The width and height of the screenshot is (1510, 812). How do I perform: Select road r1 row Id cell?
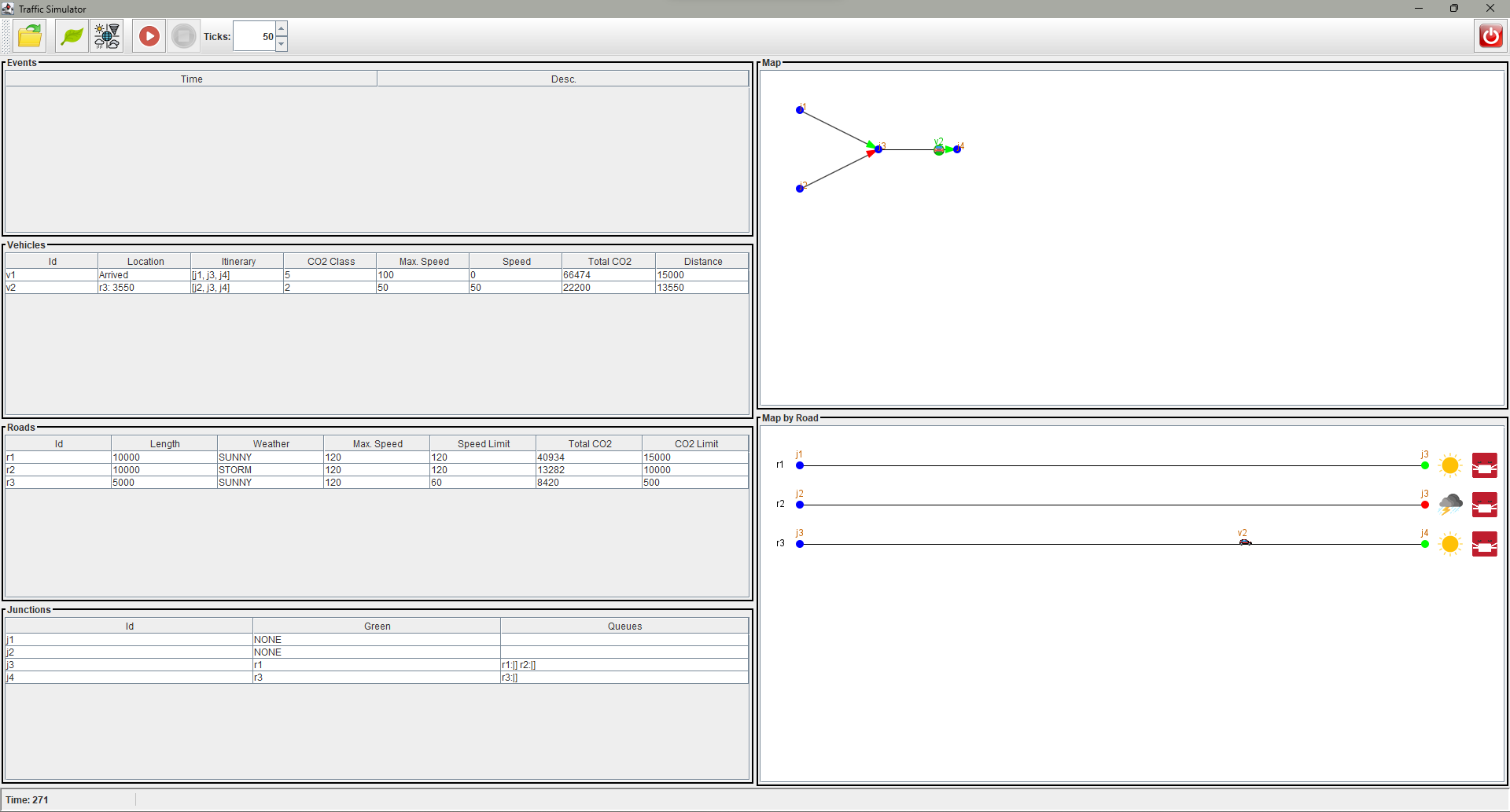point(58,457)
